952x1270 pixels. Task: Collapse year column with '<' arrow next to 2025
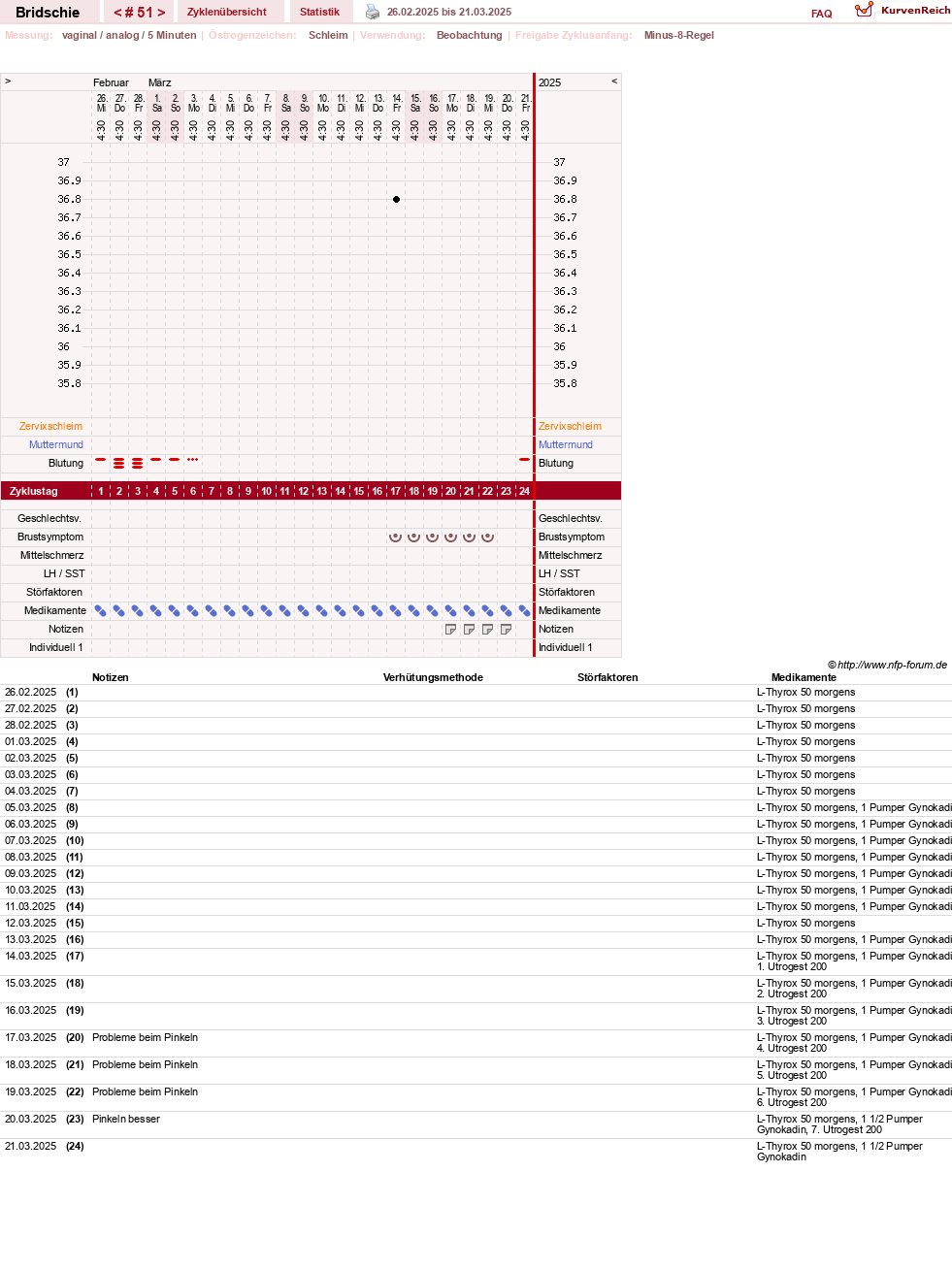(614, 81)
